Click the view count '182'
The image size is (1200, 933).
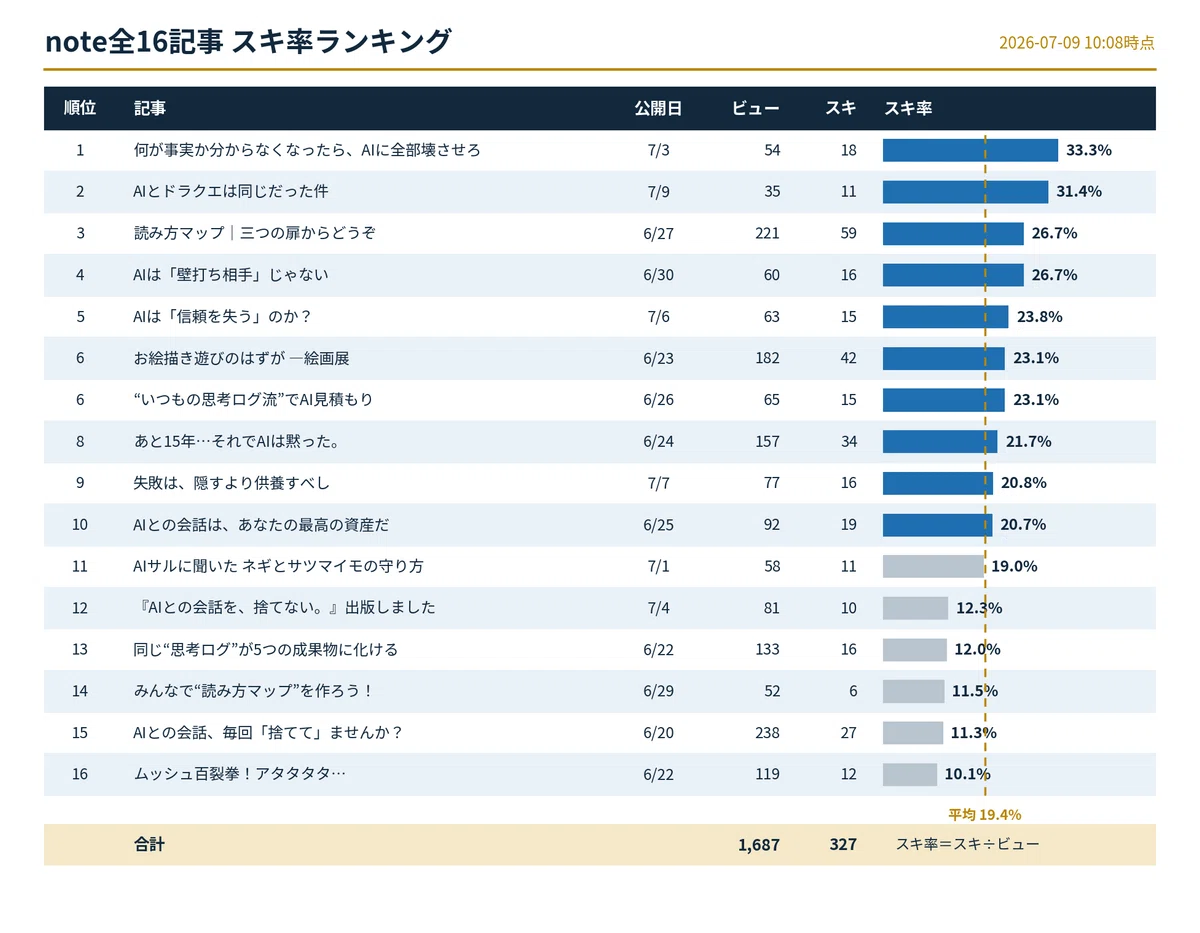click(x=768, y=358)
